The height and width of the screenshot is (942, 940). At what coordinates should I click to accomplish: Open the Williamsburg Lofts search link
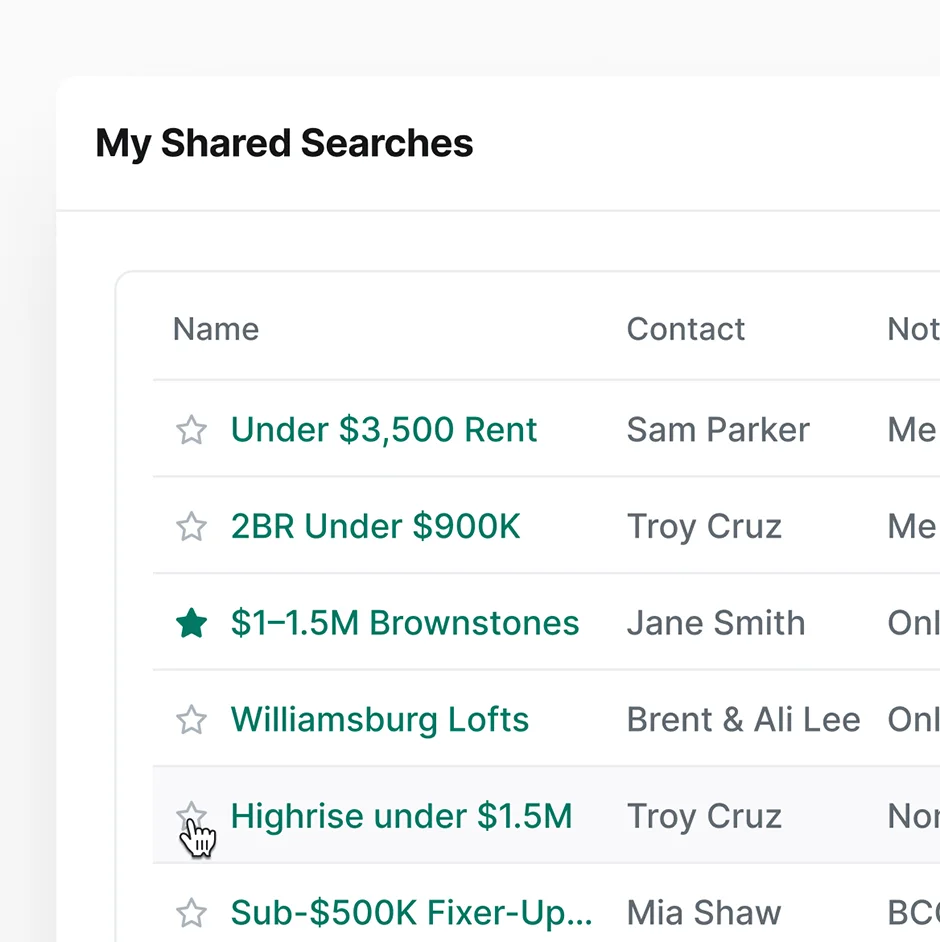379,720
